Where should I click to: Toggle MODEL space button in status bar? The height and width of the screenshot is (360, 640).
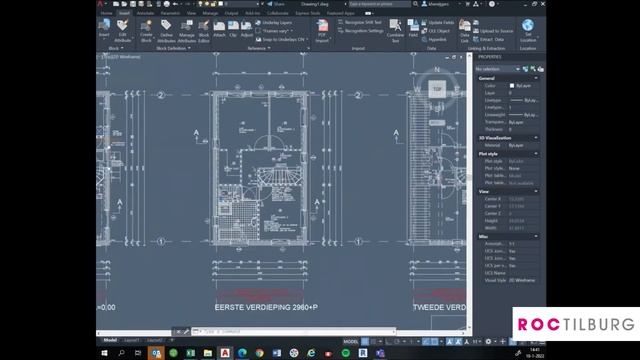coord(351,342)
